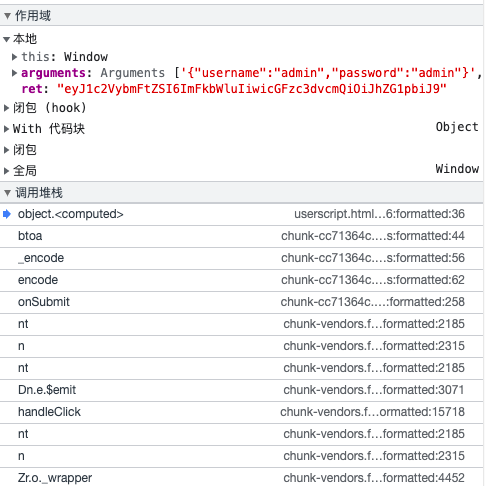Open chunk-vendors formatted:4452 source link
Viewport: 485px width, 486px height.
[374, 478]
